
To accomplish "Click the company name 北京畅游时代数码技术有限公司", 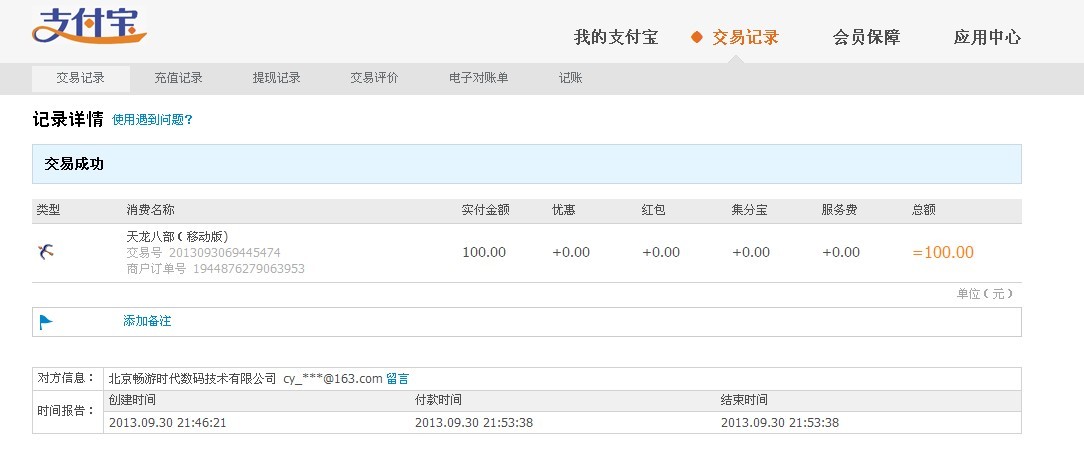I will (x=192, y=379).
